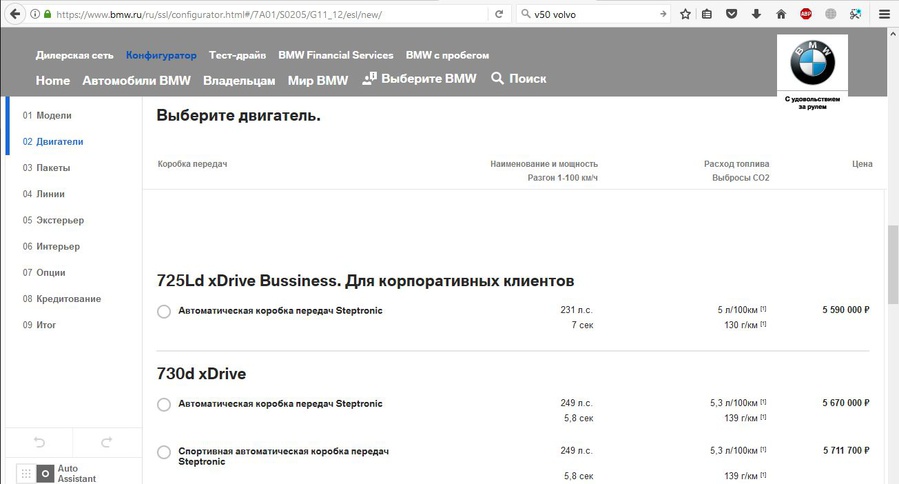Open the Firefox hamburger menu
Viewport: 899px width, 484px height.
[x=884, y=14]
